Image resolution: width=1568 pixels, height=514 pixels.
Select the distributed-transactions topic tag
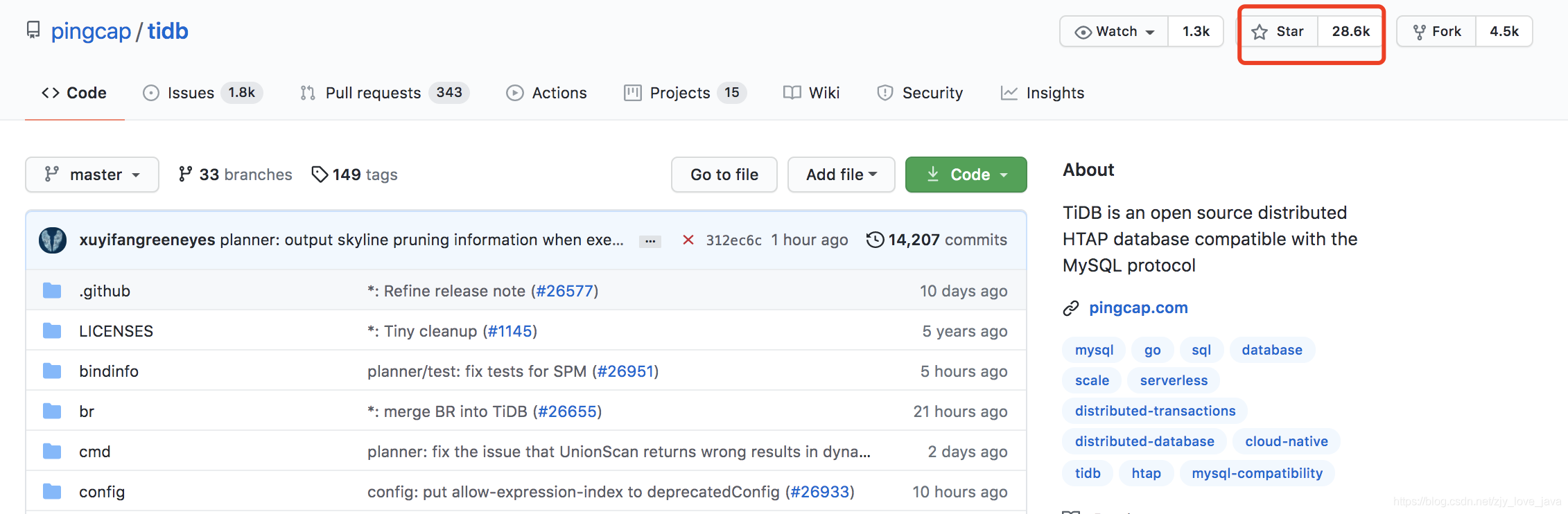click(1155, 411)
